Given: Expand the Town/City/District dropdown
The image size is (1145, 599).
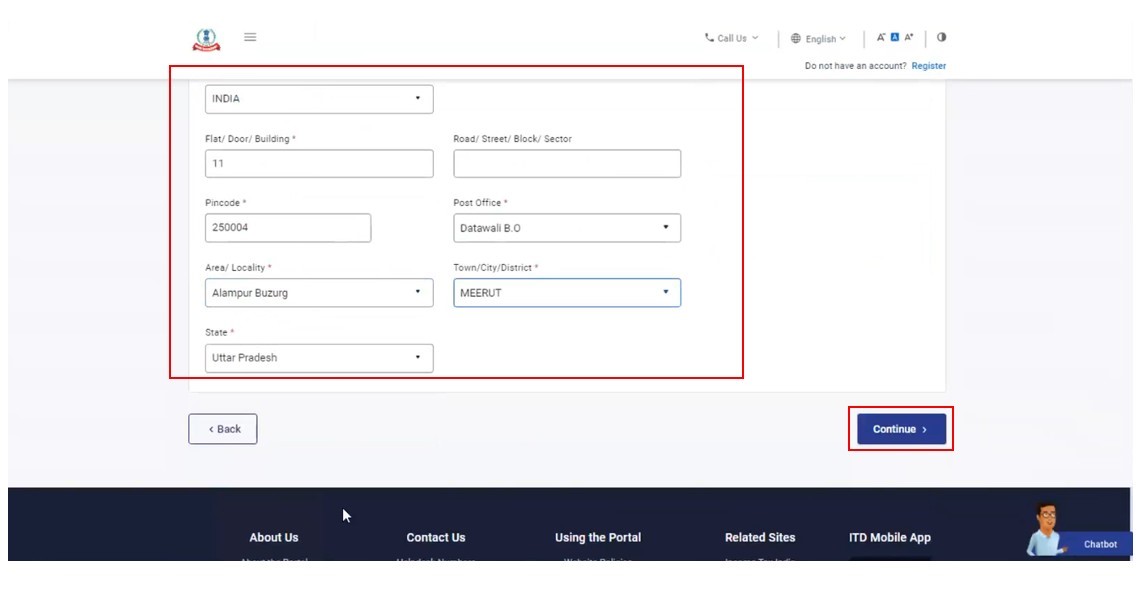Looking at the screenshot, I should pyautogui.click(x=567, y=293).
